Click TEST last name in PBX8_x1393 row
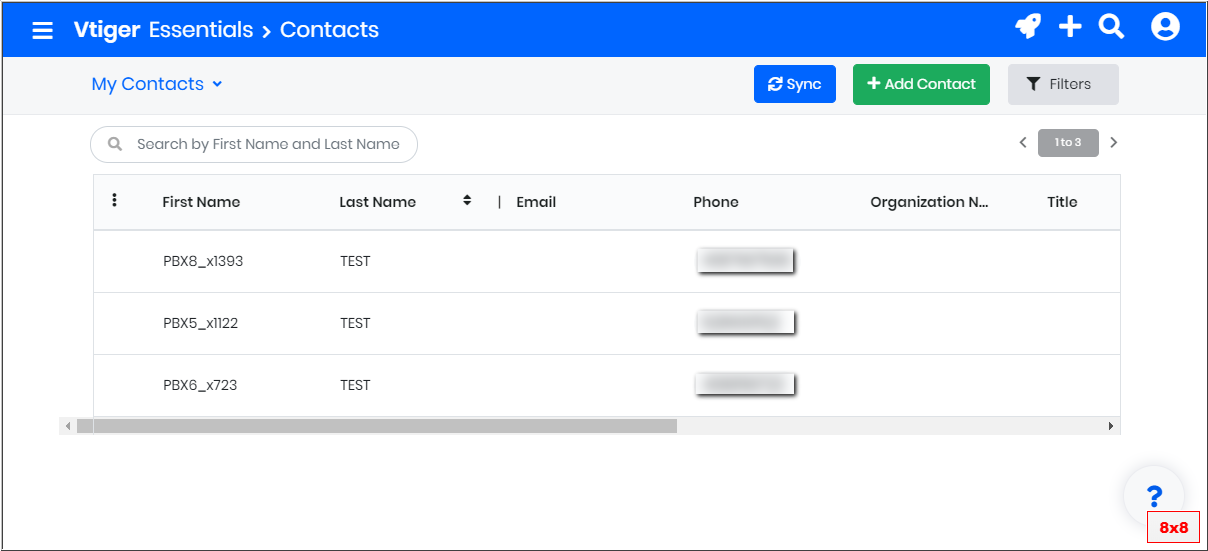The height and width of the screenshot is (551, 1208). click(355, 261)
